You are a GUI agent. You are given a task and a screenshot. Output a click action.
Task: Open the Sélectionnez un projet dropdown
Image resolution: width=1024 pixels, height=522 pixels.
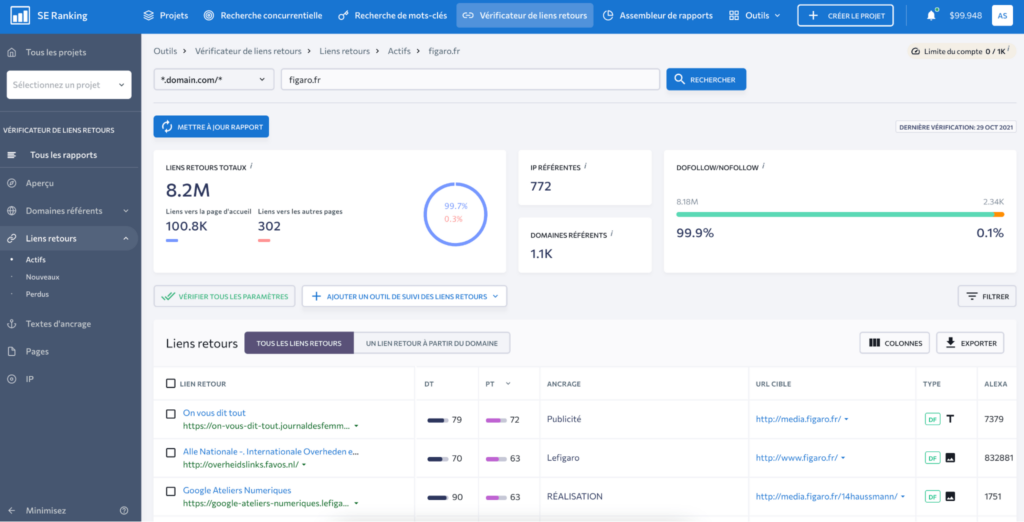69,85
